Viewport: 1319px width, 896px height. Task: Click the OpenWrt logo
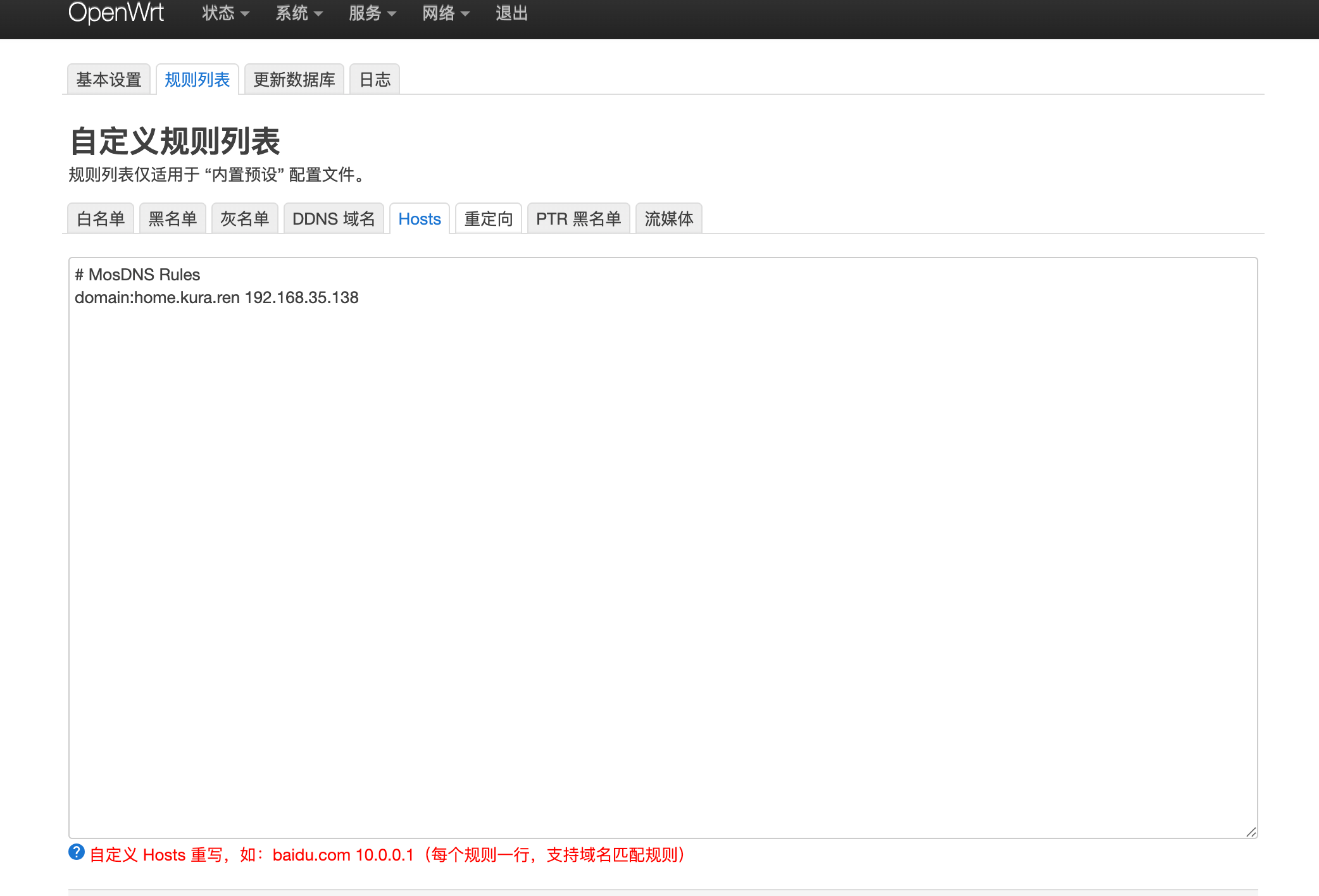(116, 13)
